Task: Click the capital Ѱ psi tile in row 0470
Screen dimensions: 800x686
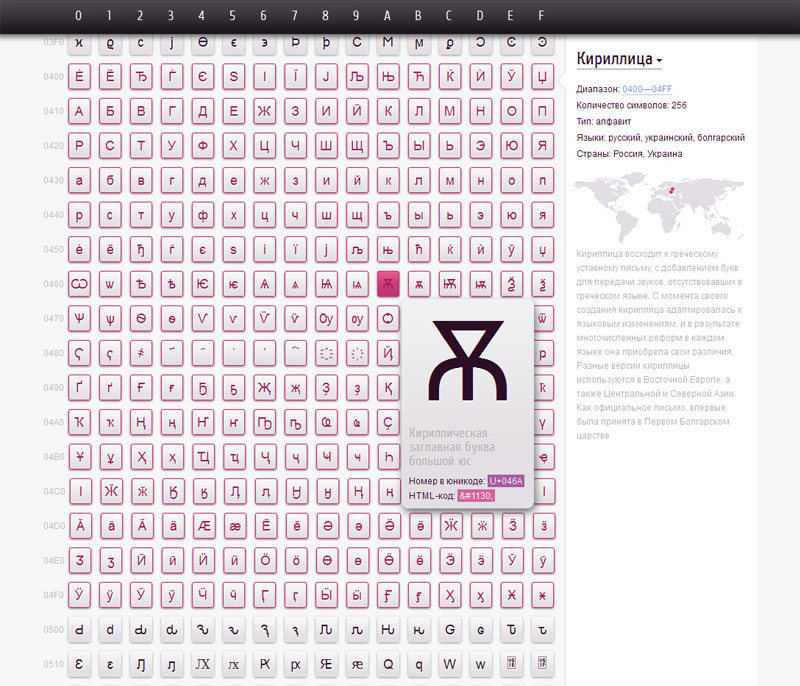Action: coord(79,319)
